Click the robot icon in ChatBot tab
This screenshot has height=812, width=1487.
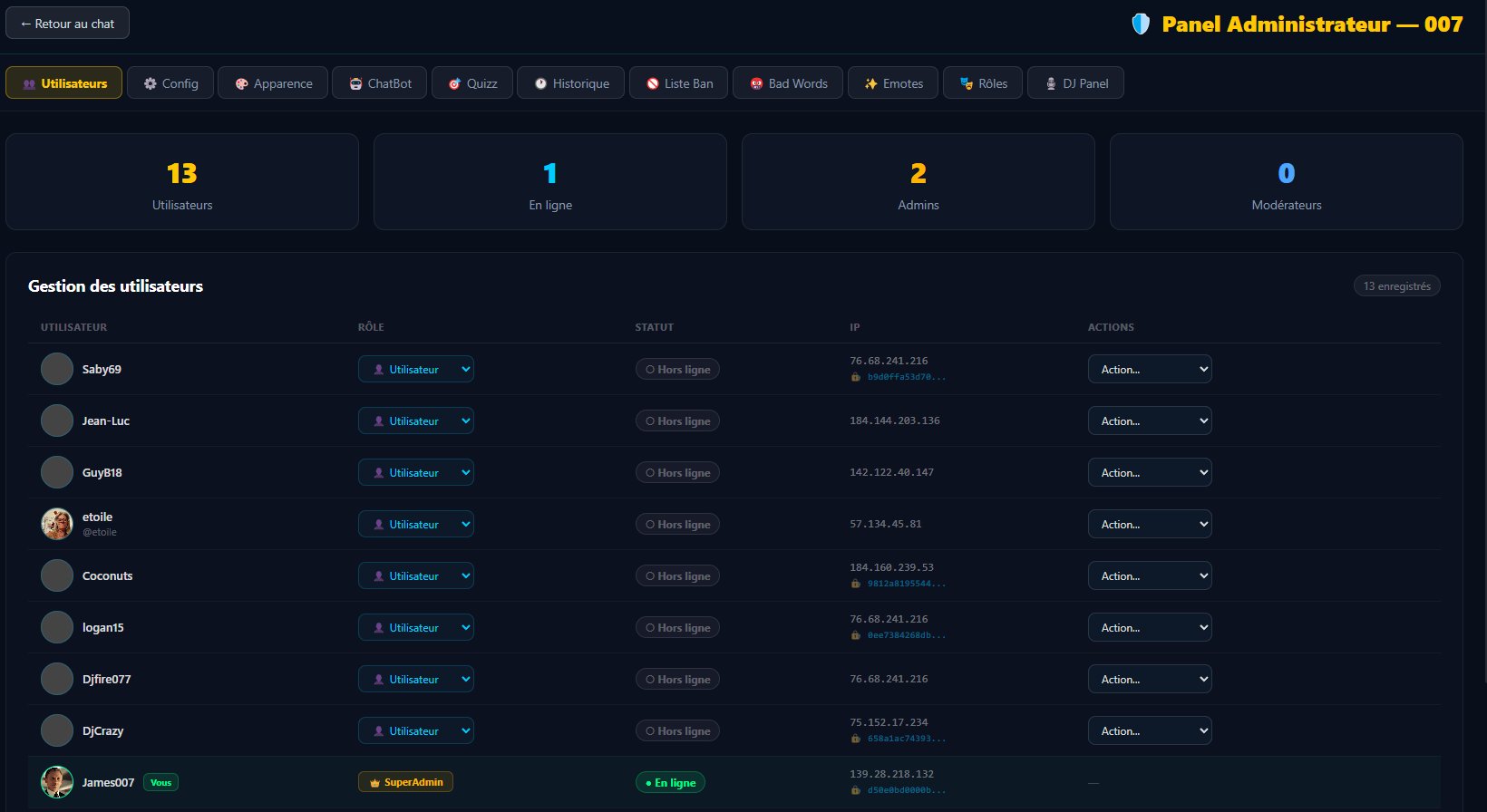(355, 83)
